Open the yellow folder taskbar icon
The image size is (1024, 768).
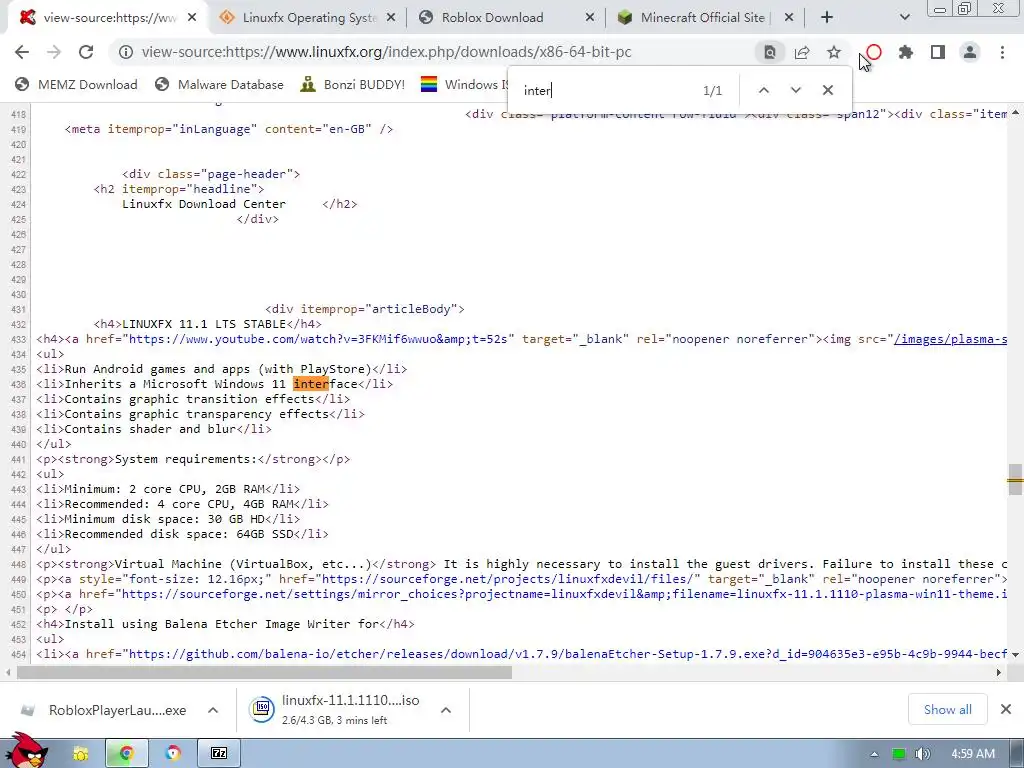(x=80, y=754)
